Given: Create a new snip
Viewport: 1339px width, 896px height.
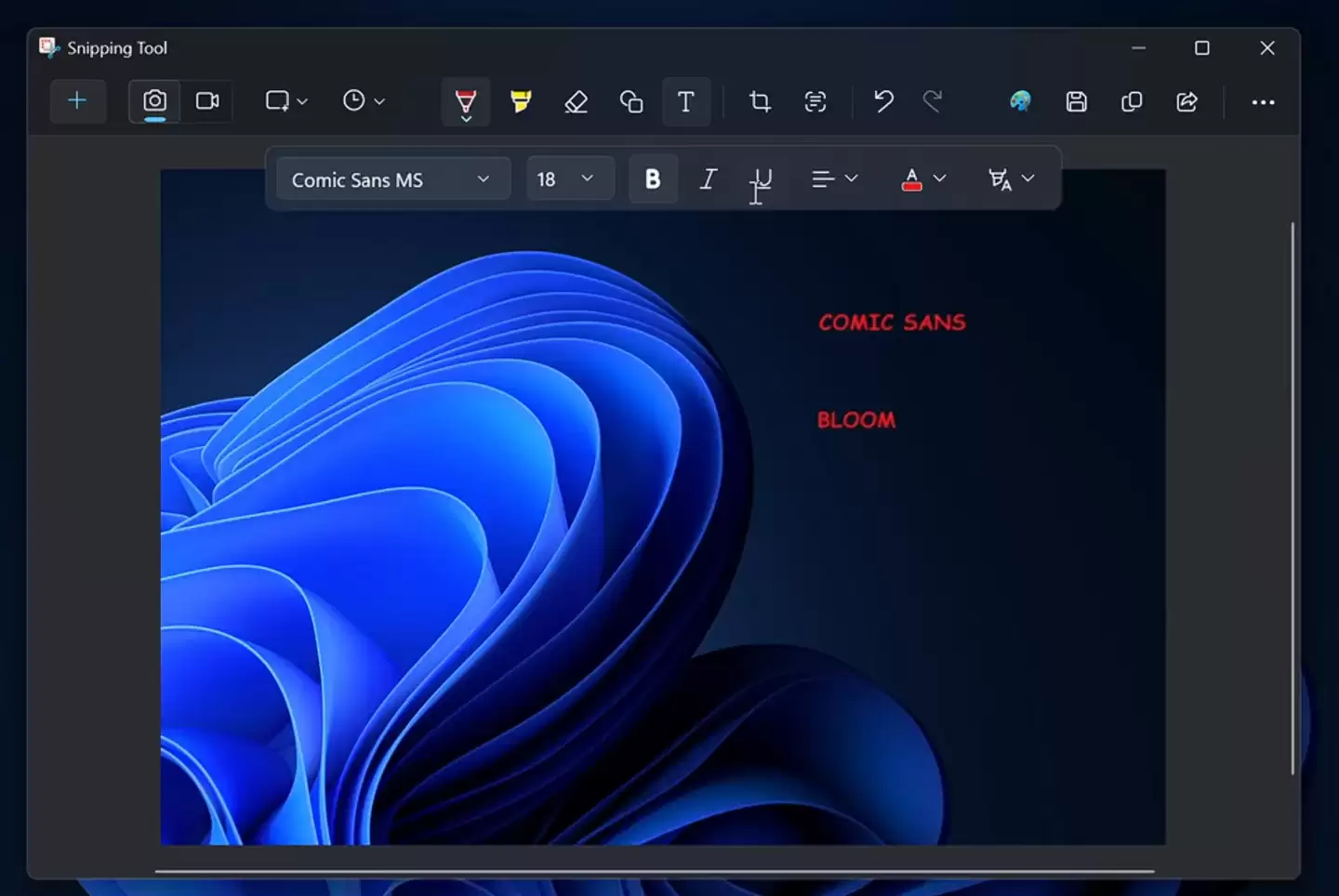Looking at the screenshot, I should pyautogui.click(x=78, y=101).
